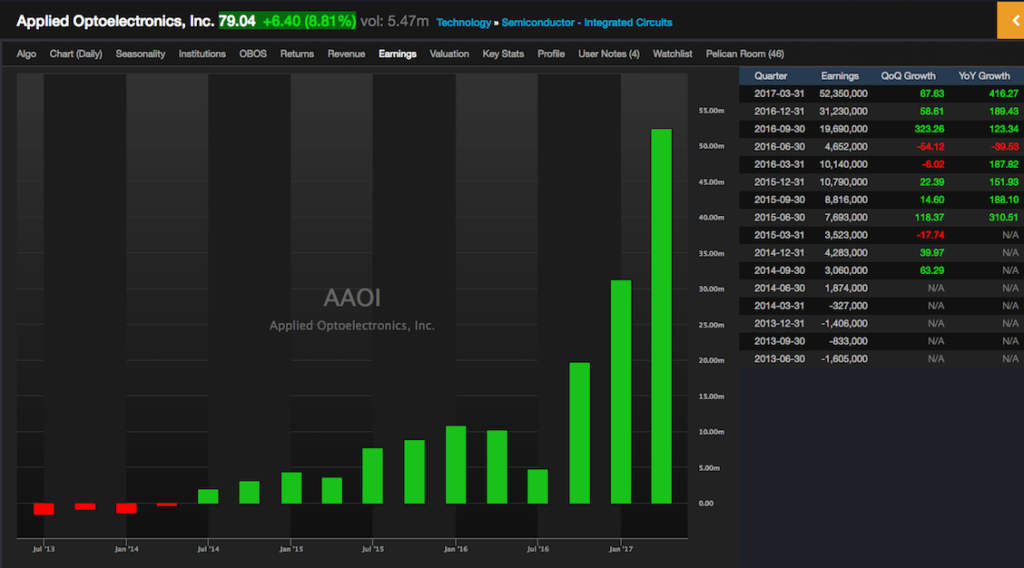Click the first red bar at Jul '13

tap(44, 509)
